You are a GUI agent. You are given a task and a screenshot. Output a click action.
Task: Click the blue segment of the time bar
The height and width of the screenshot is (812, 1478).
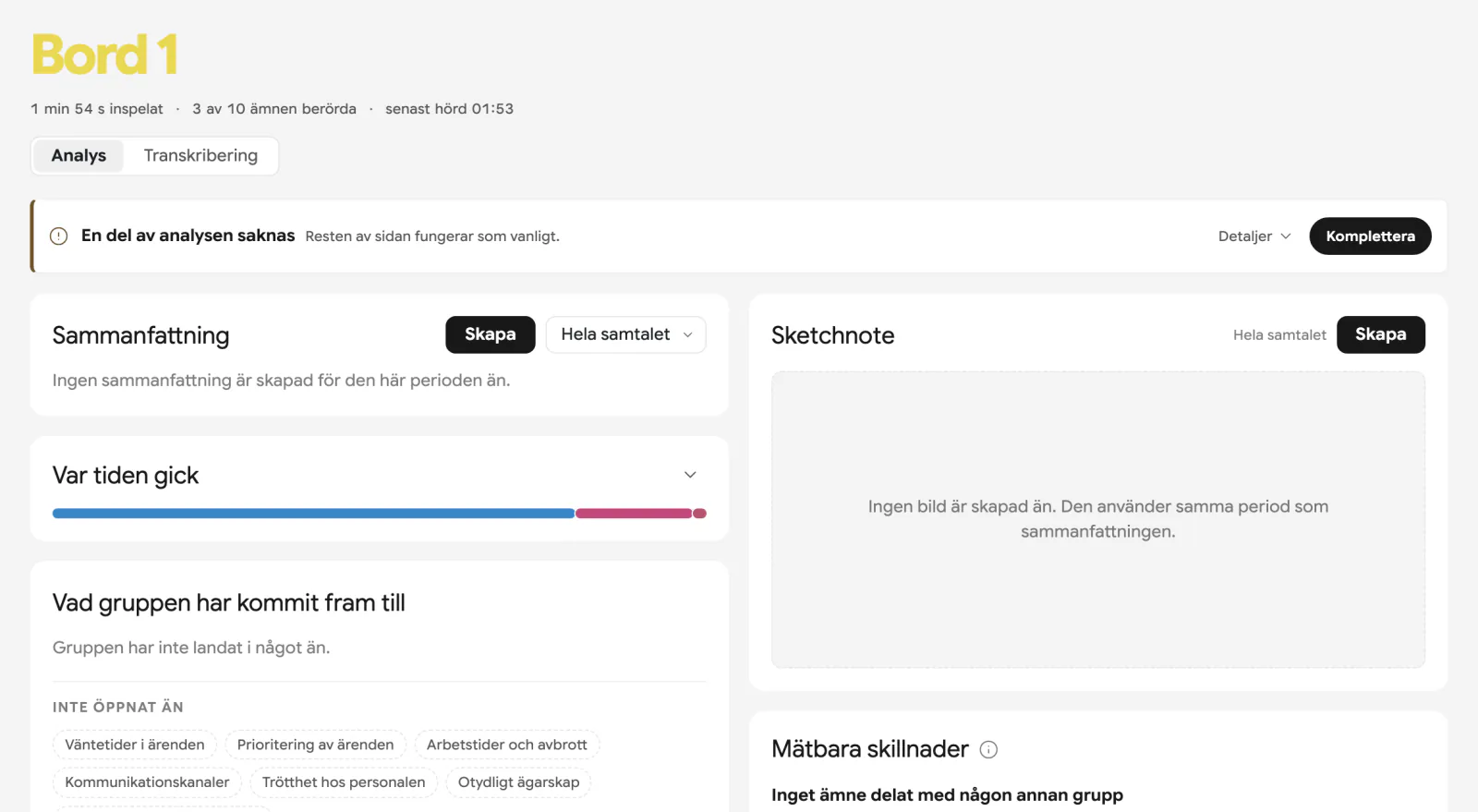313,514
